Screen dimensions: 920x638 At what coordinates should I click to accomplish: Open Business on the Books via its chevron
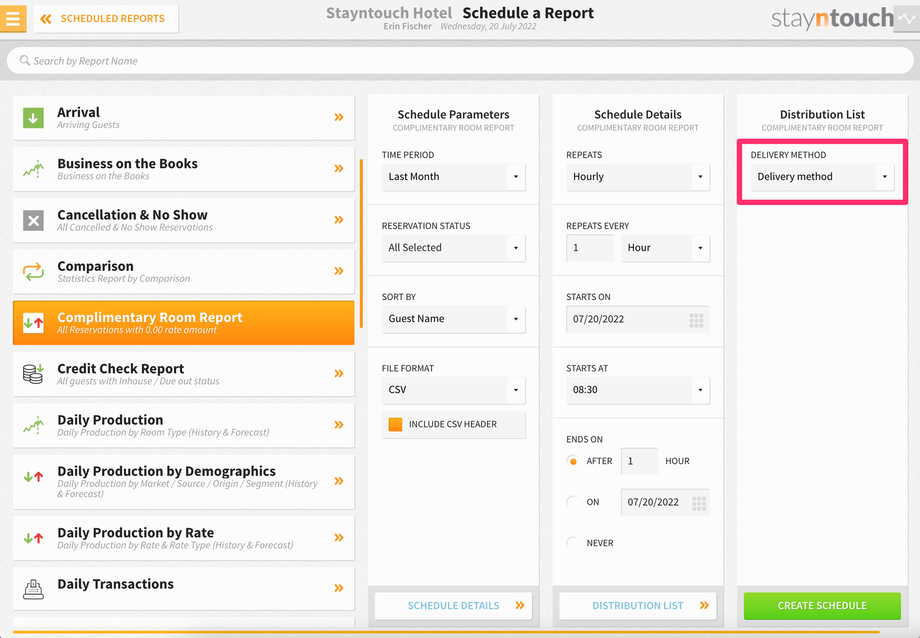339,168
